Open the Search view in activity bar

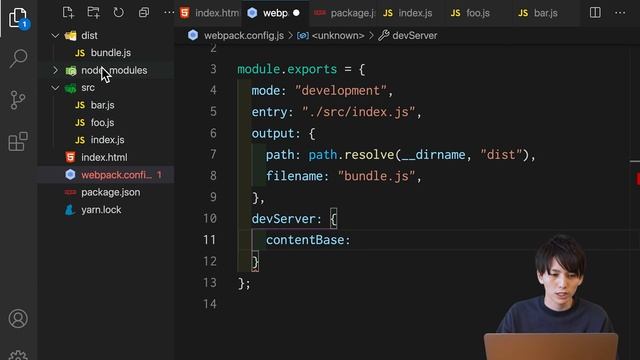pos(18,58)
